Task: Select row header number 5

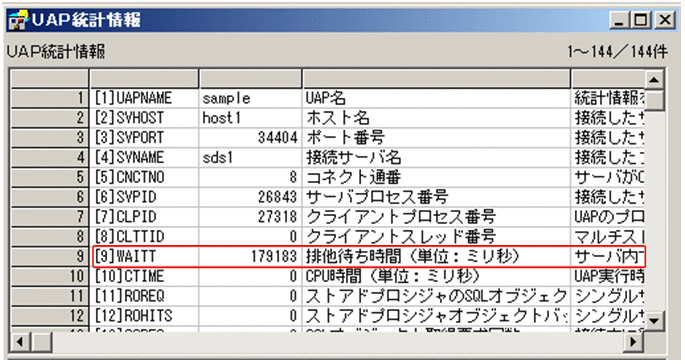Action: point(50,177)
